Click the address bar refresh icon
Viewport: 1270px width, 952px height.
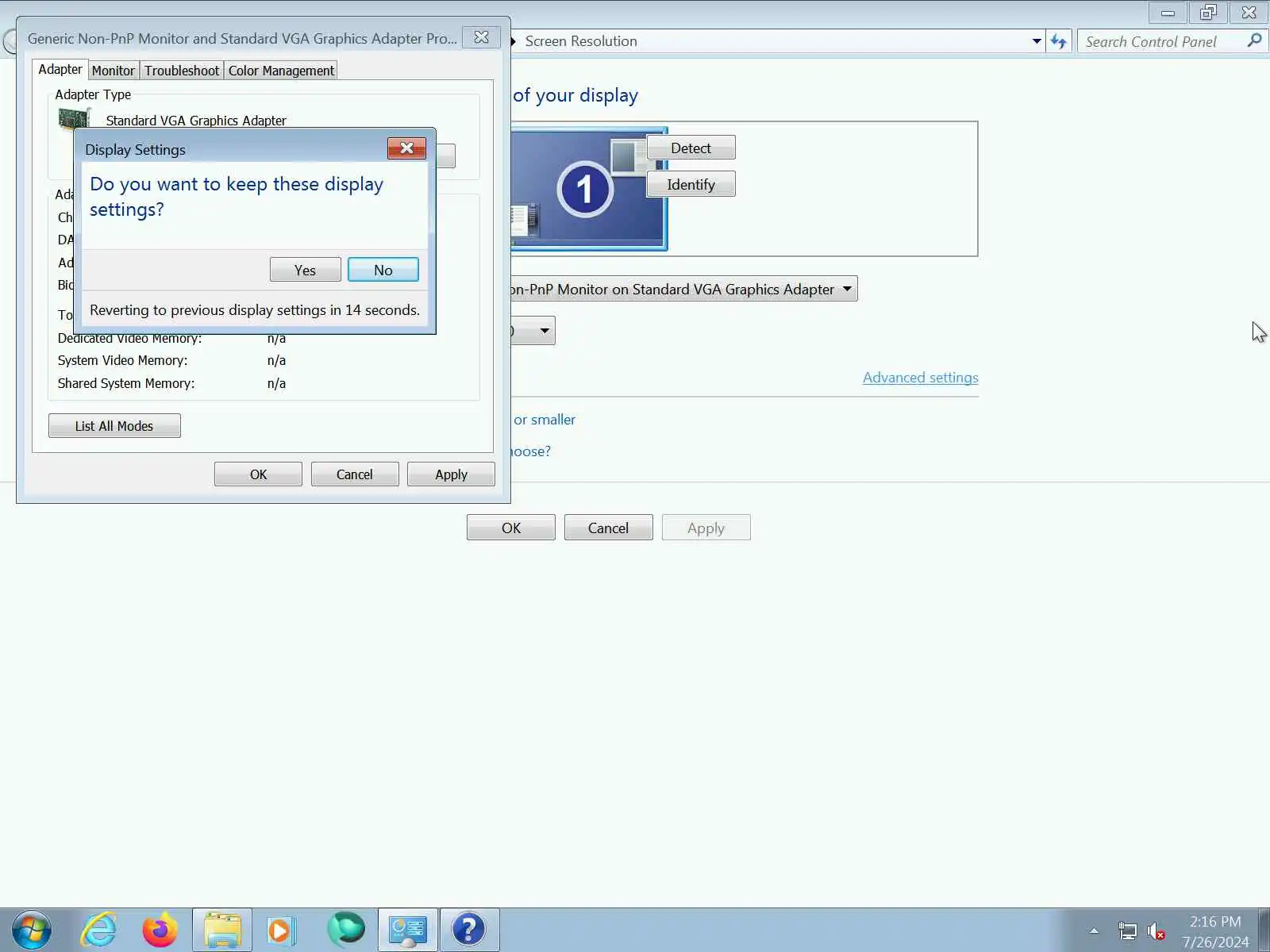point(1059,41)
